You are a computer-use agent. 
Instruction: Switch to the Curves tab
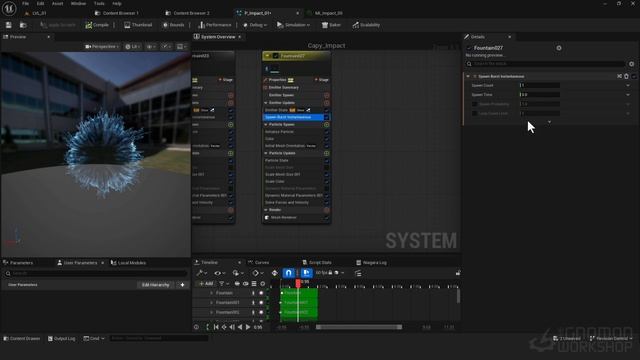[258, 262]
